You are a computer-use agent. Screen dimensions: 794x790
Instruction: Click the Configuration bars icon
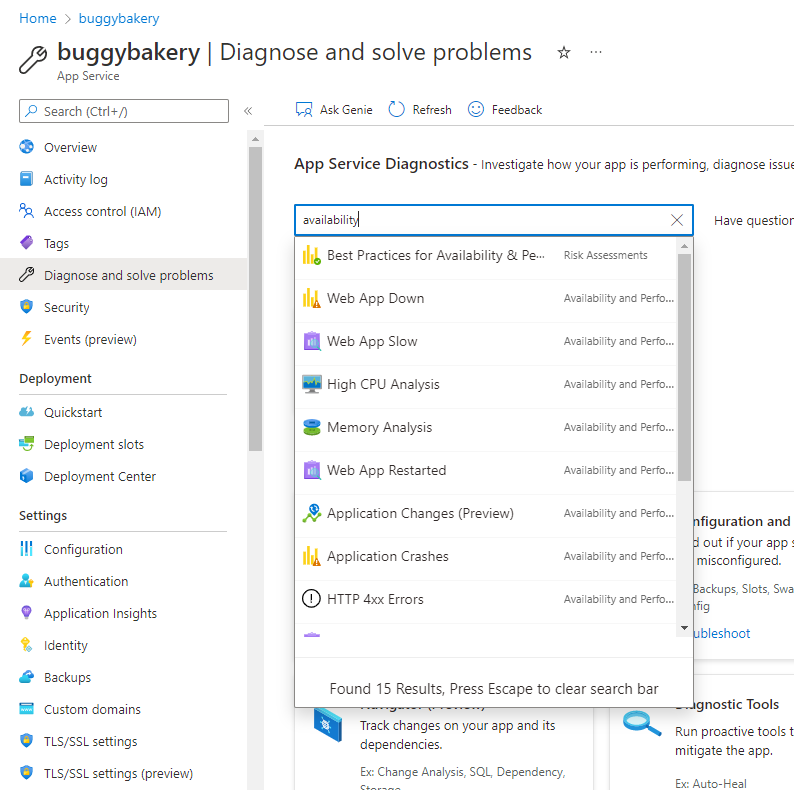pos(26,548)
